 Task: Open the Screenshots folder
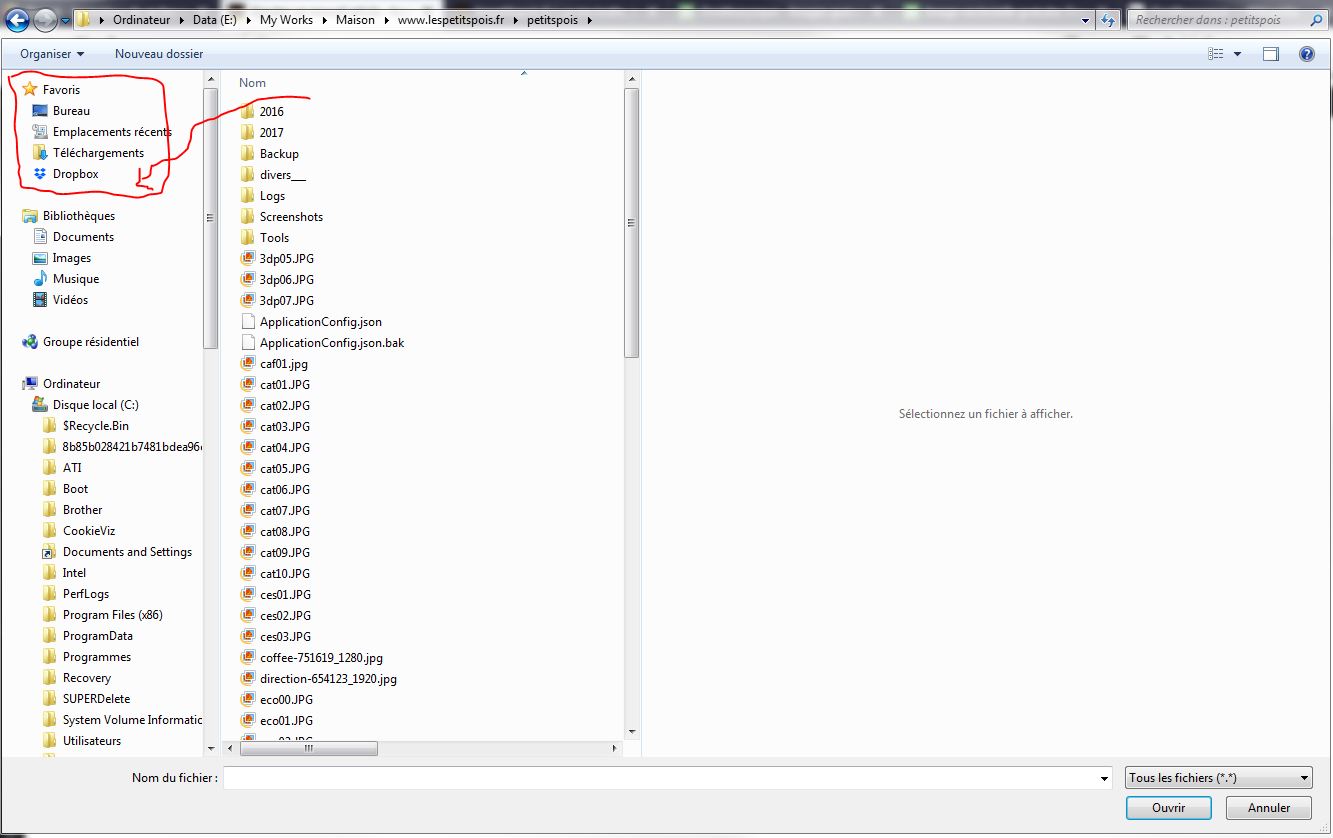290,217
